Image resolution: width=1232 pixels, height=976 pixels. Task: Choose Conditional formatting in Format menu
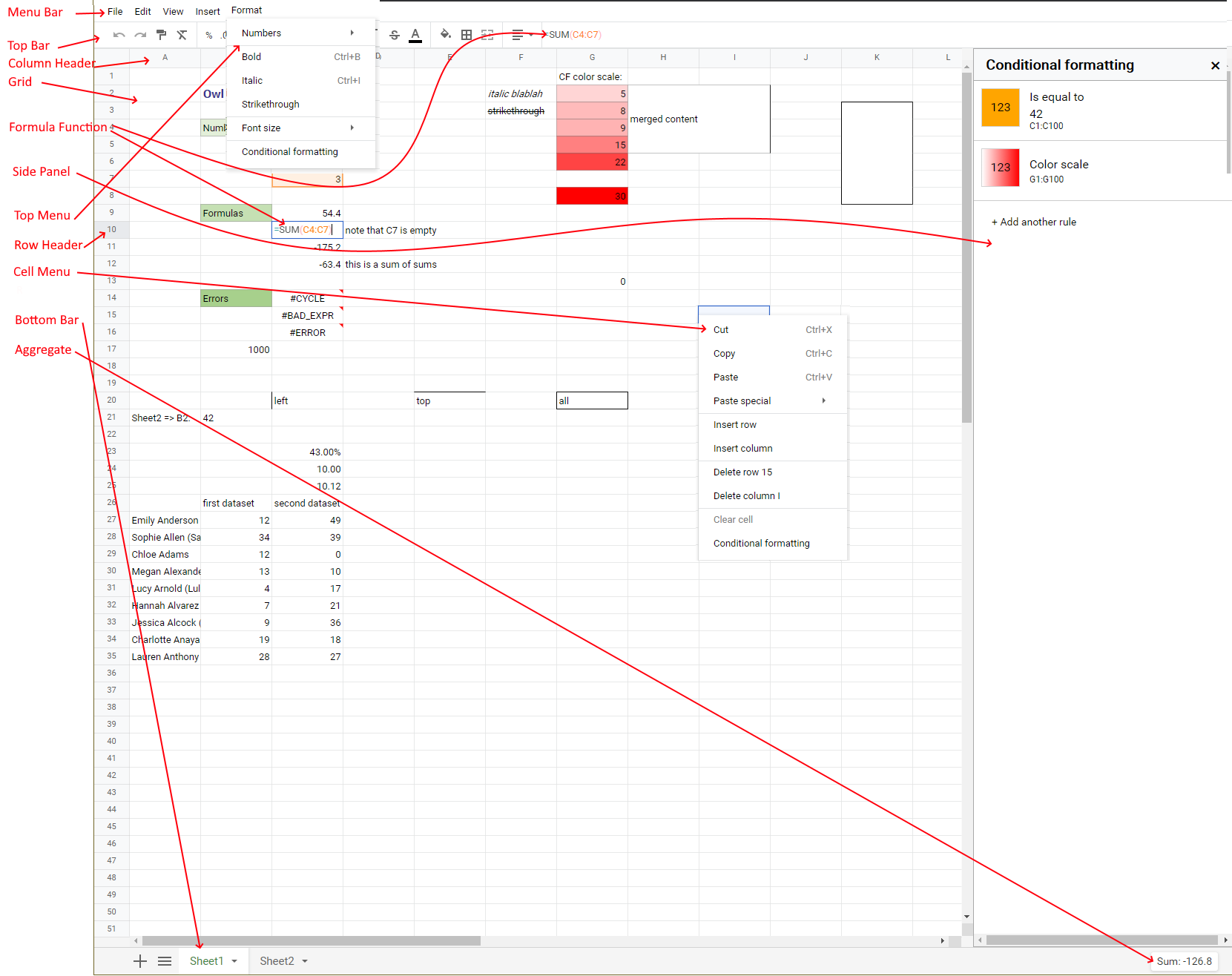point(301,151)
